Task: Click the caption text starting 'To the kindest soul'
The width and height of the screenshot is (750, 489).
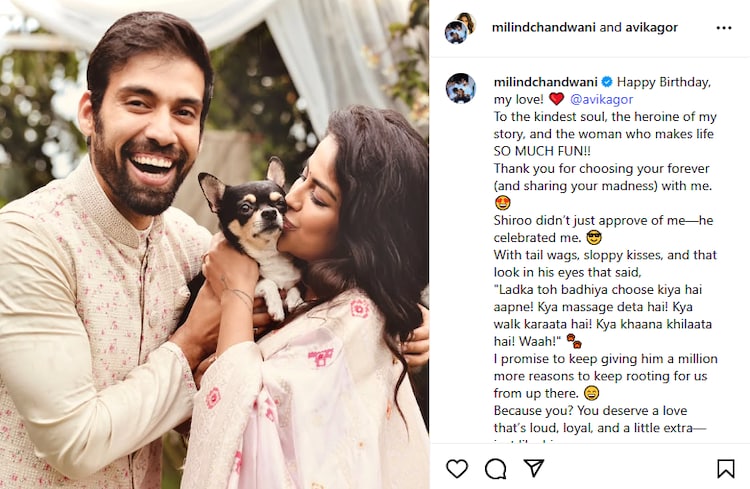Action: click(x=605, y=134)
